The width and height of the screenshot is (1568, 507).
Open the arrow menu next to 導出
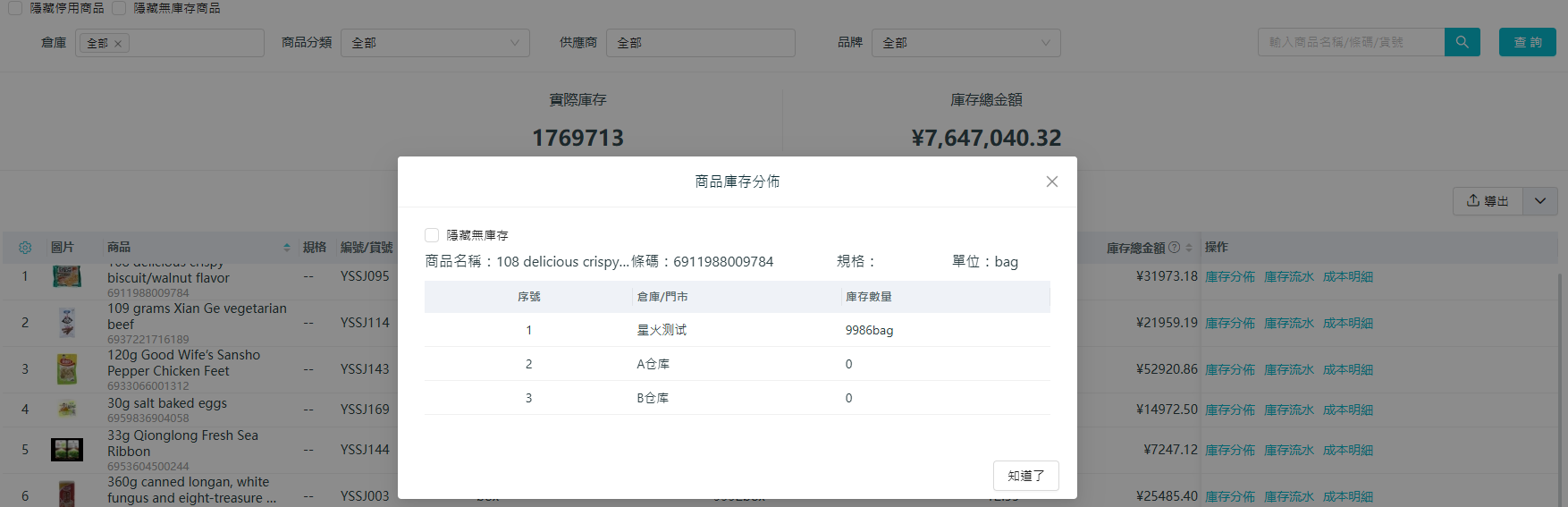click(1540, 201)
